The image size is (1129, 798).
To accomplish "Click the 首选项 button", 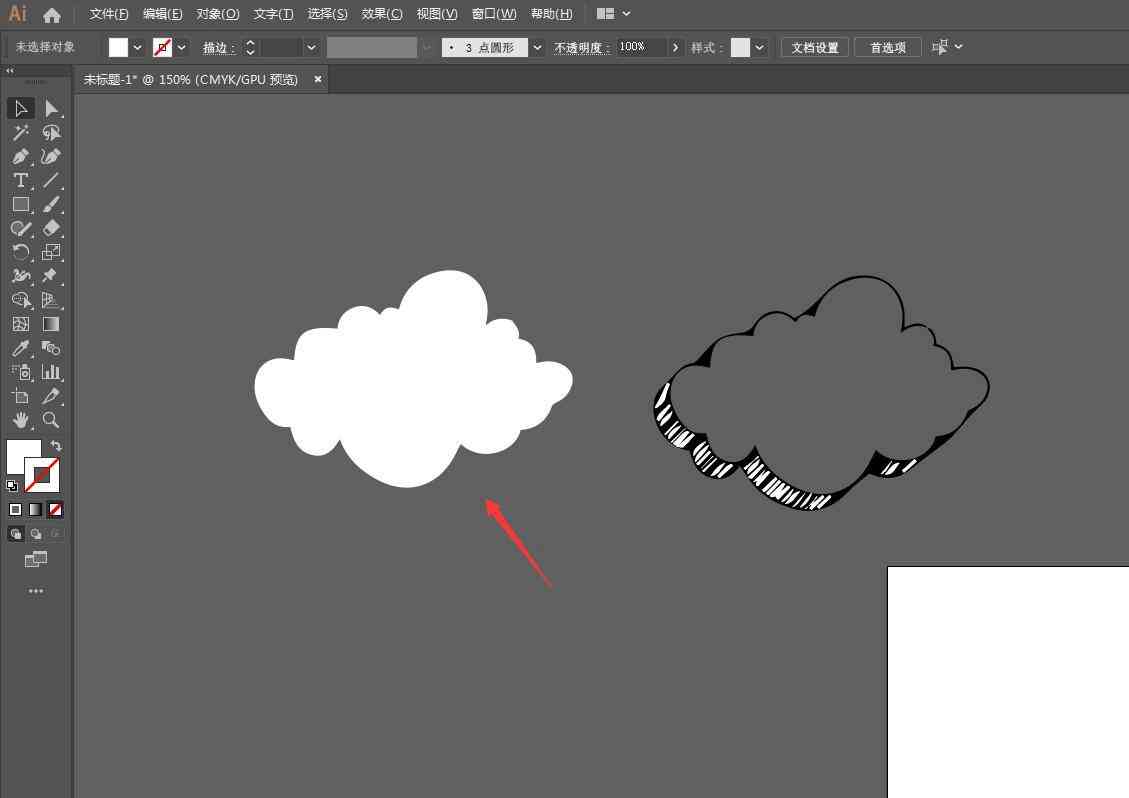I will click(888, 48).
